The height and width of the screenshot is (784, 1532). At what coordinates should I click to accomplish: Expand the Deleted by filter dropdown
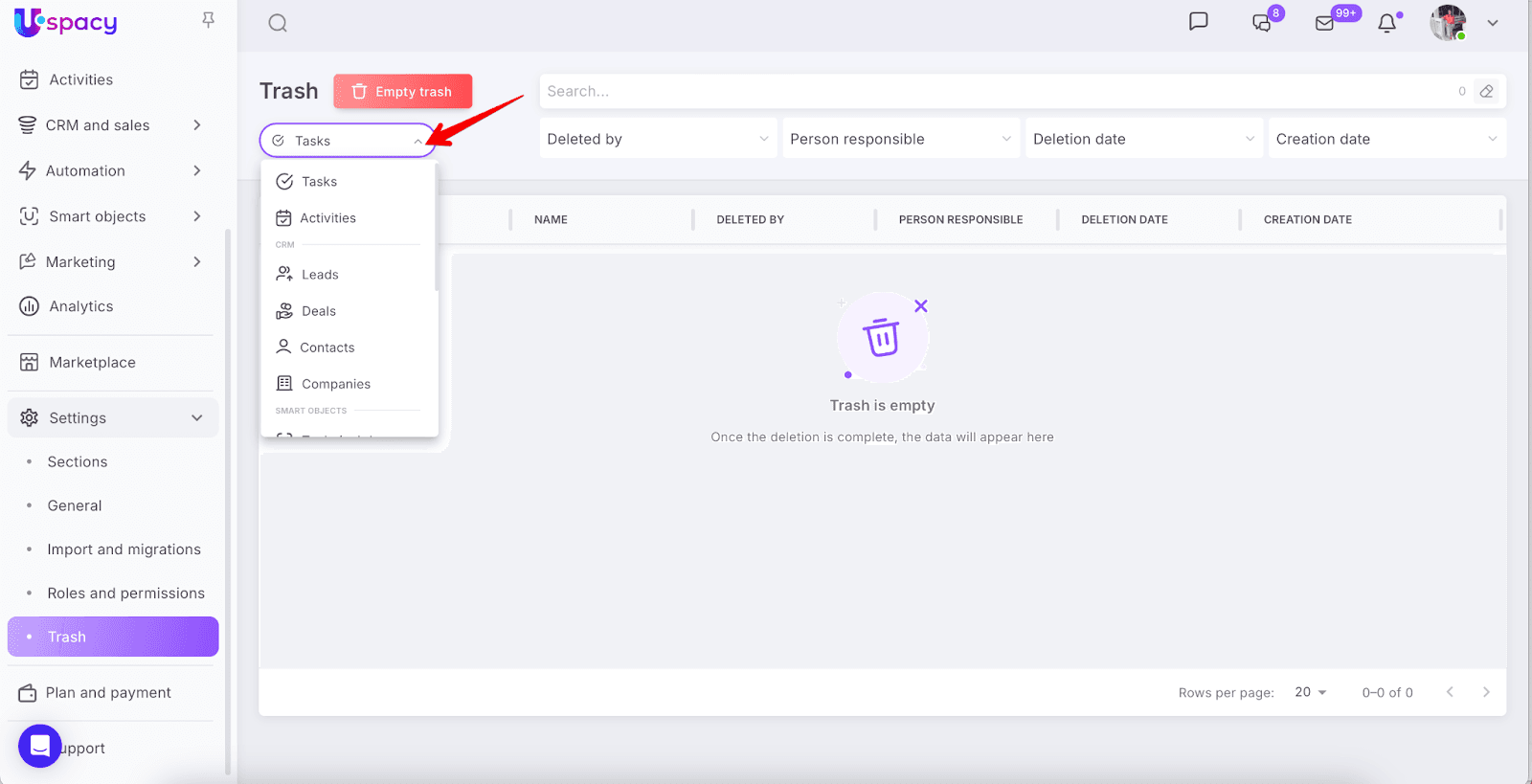pyautogui.click(x=658, y=139)
